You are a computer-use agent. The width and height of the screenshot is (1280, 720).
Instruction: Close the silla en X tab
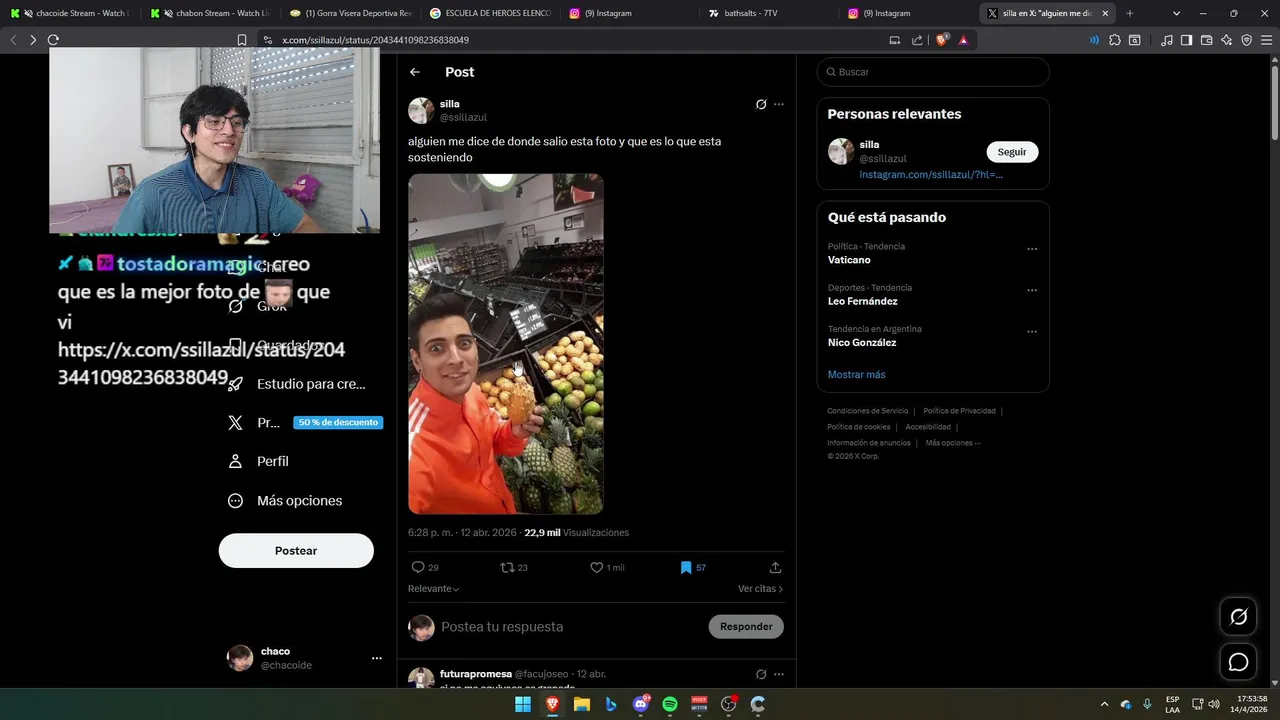(x=1105, y=13)
